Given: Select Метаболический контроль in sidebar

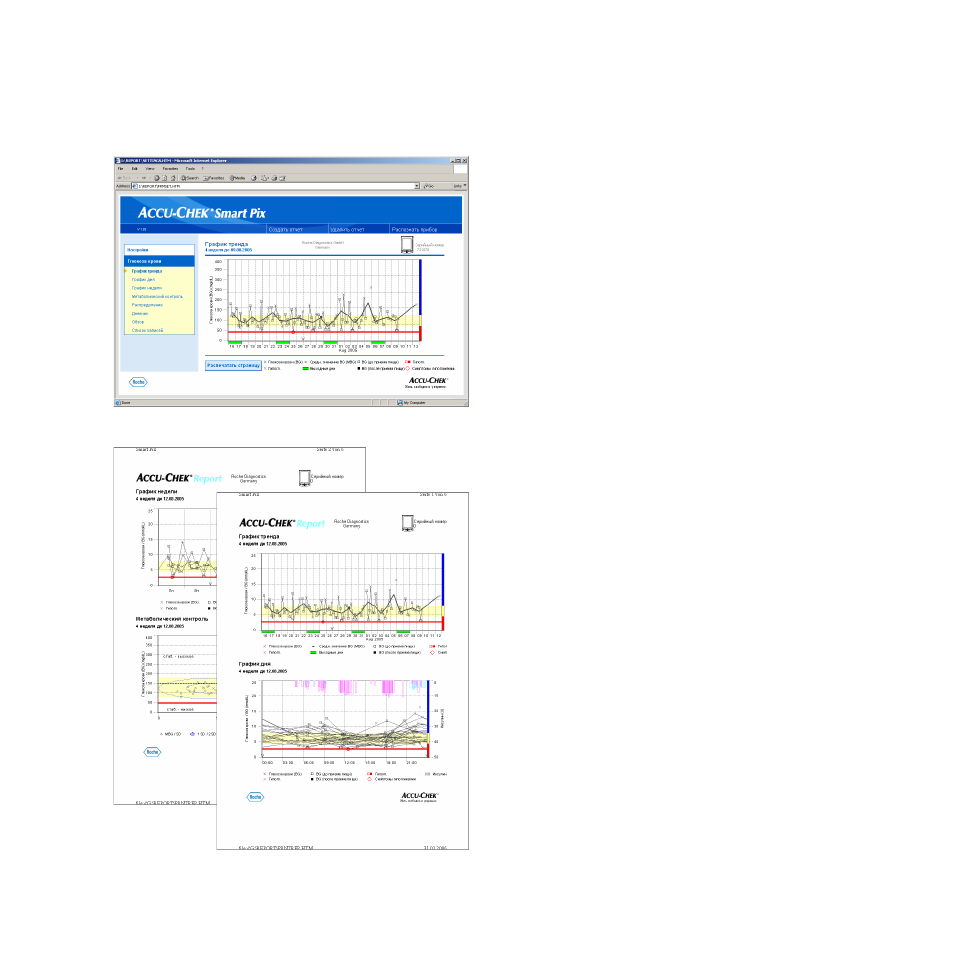Looking at the screenshot, I should (157, 296).
